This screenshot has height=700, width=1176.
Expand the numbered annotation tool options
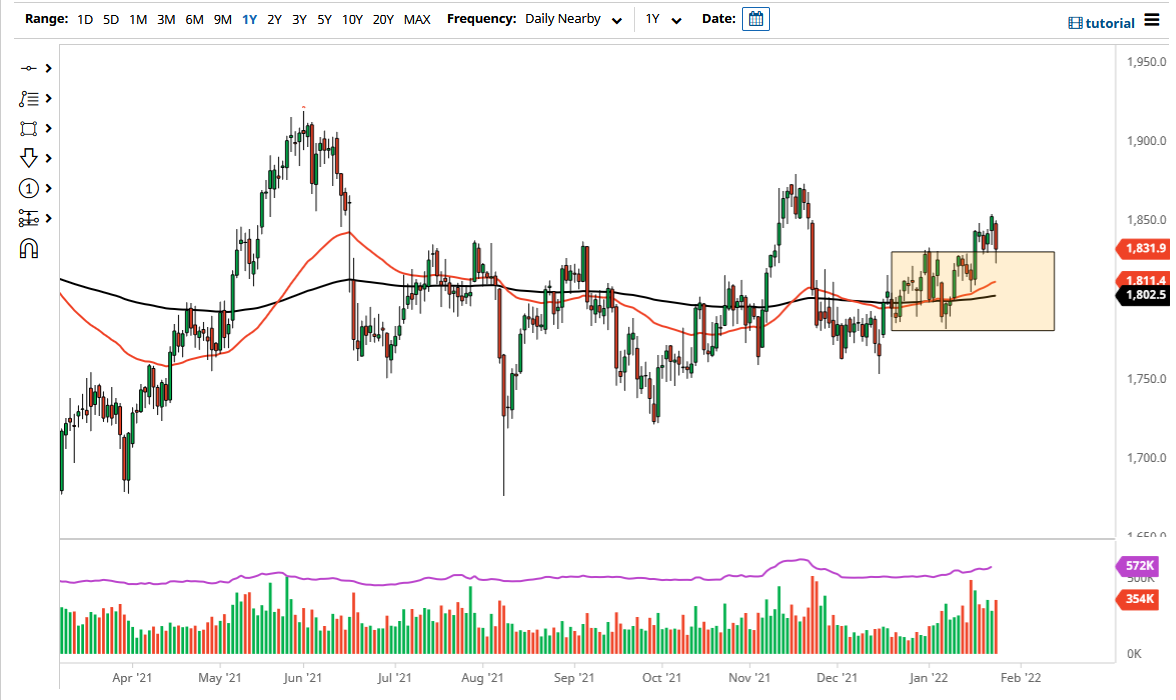tap(49, 188)
